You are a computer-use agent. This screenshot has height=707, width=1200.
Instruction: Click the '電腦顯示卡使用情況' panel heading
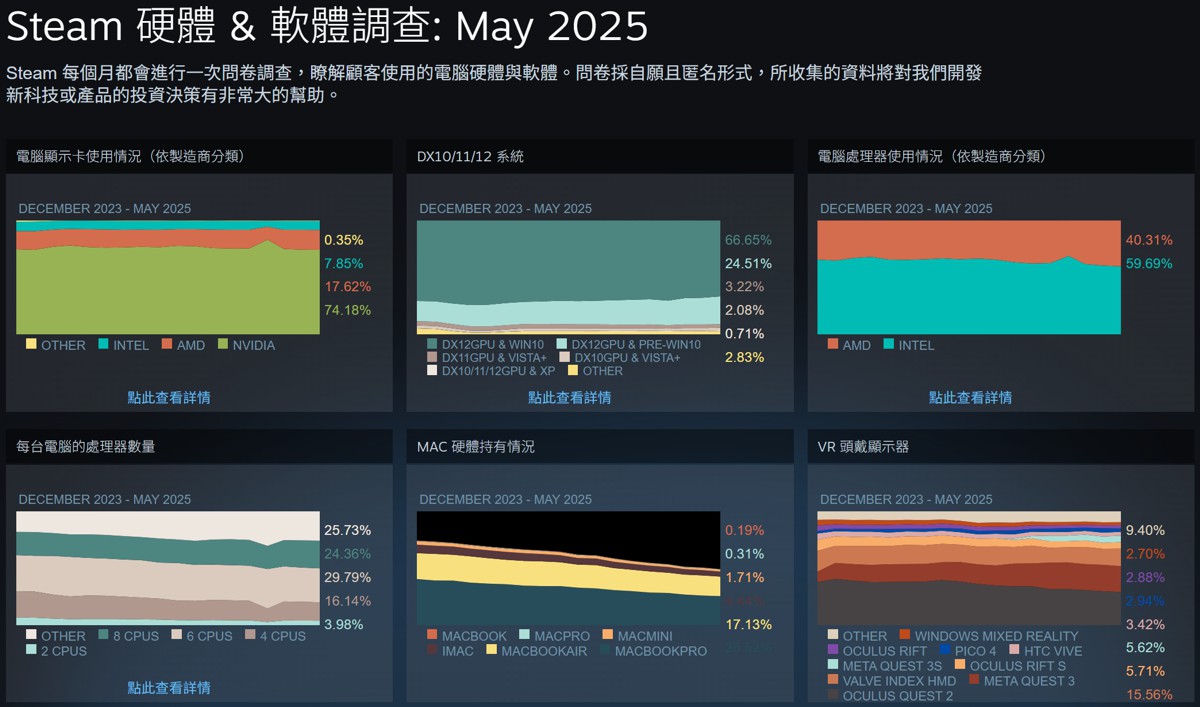tap(131, 156)
